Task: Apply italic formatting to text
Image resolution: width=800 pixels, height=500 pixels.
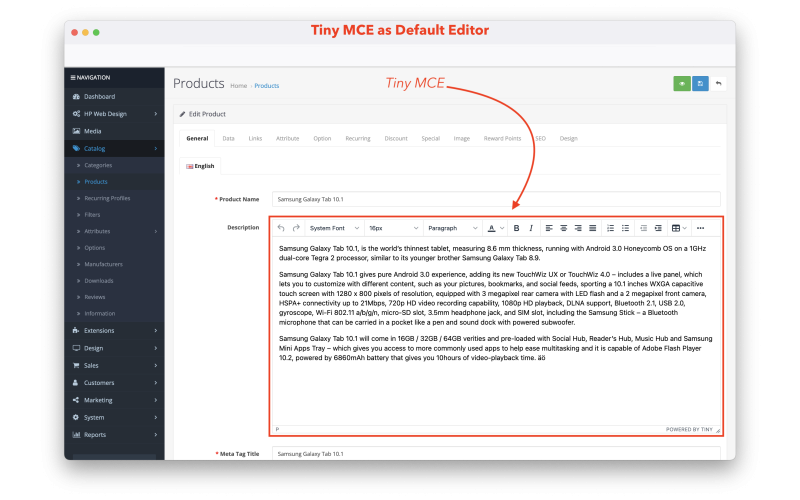Action: coord(531,228)
